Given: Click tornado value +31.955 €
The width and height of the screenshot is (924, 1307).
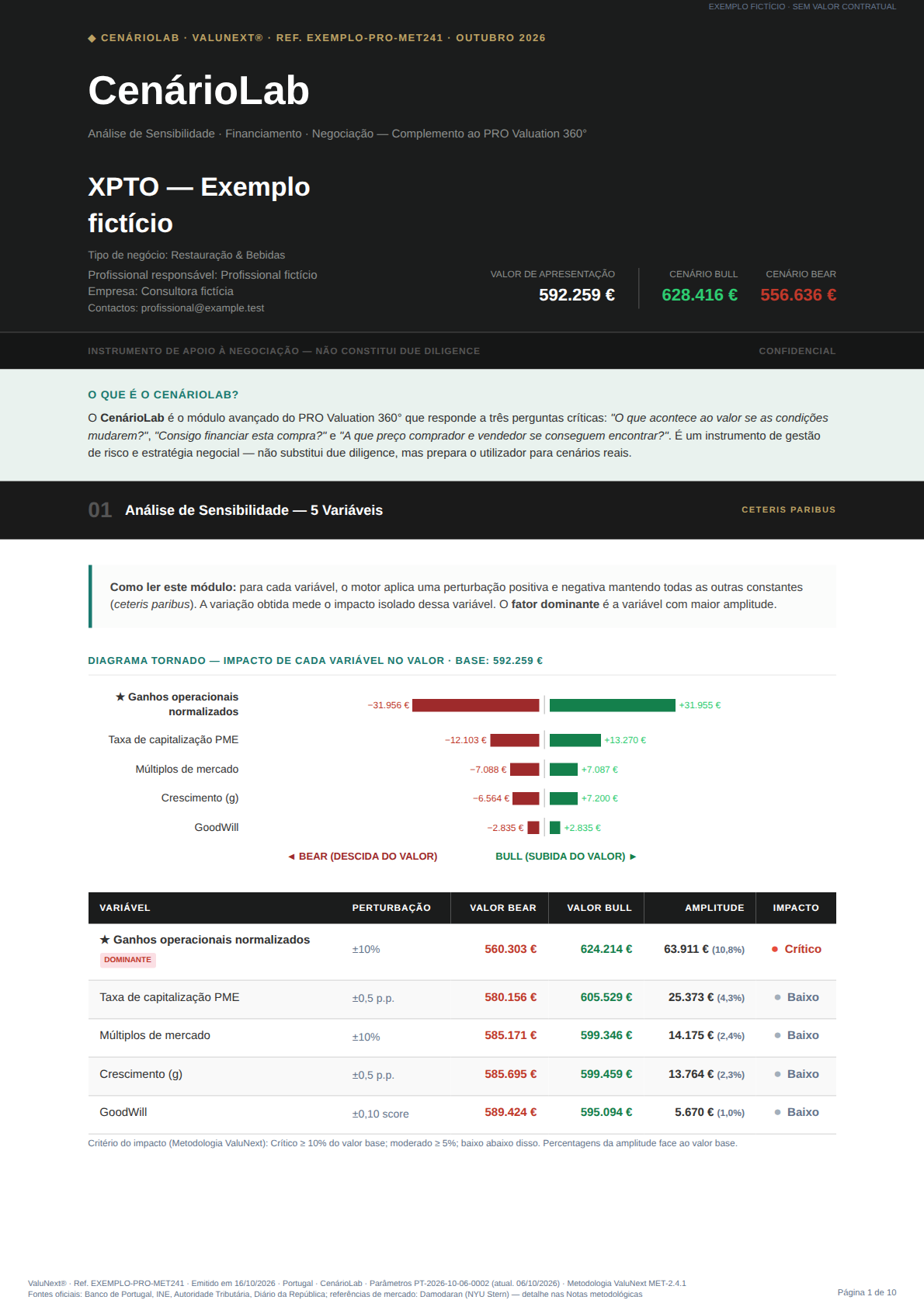Looking at the screenshot, I should click(700, 705).
